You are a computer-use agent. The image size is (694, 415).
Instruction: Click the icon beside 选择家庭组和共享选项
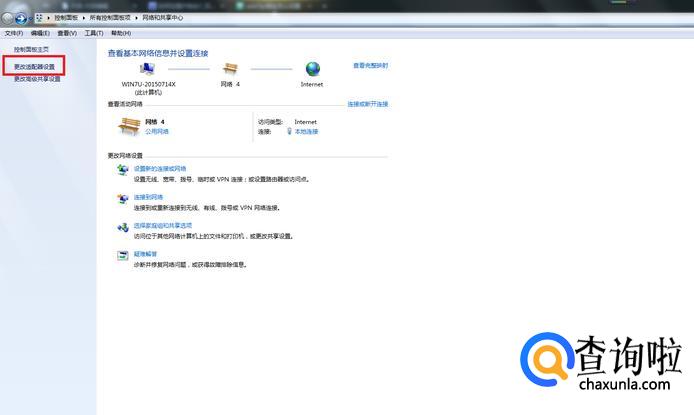click(123, 230)
